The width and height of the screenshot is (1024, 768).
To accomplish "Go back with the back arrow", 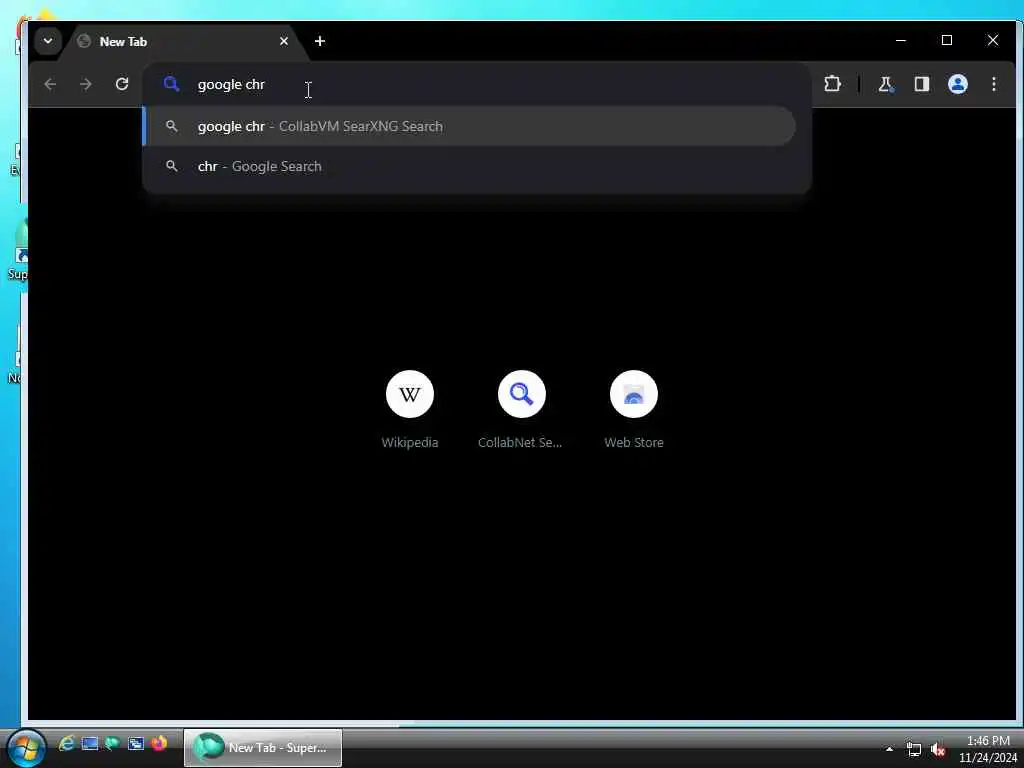I will [50, 84].
